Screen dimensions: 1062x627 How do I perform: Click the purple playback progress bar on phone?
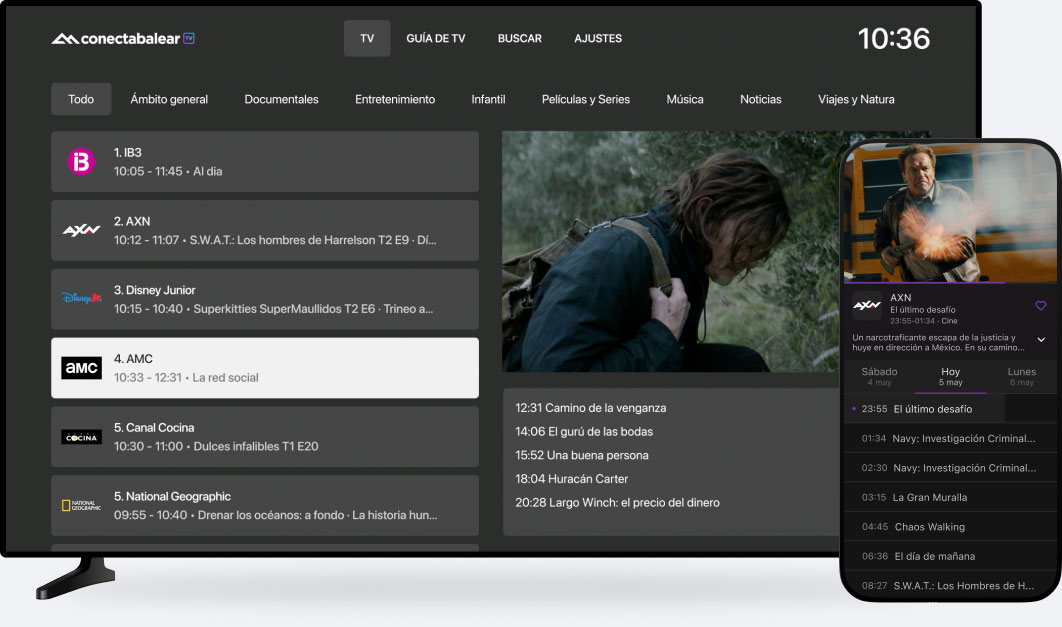924,282
